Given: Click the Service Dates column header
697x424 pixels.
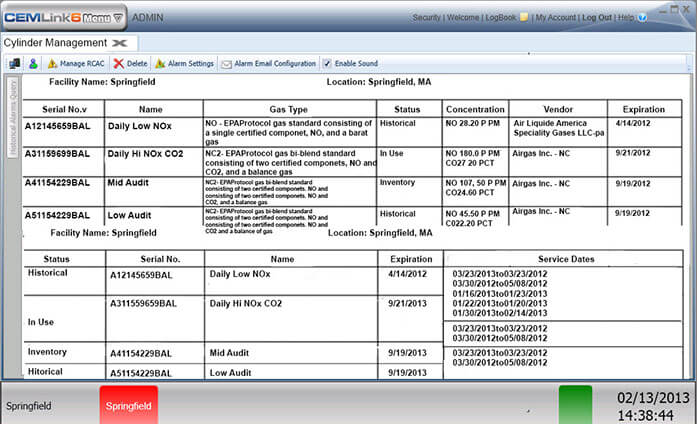Looking at the screenshot, I should [x=566, y=259].
